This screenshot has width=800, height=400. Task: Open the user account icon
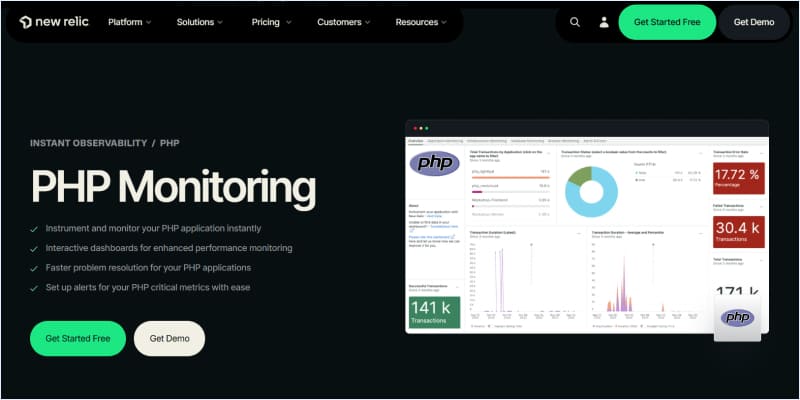pyautogui.click(x=604, y=22)
